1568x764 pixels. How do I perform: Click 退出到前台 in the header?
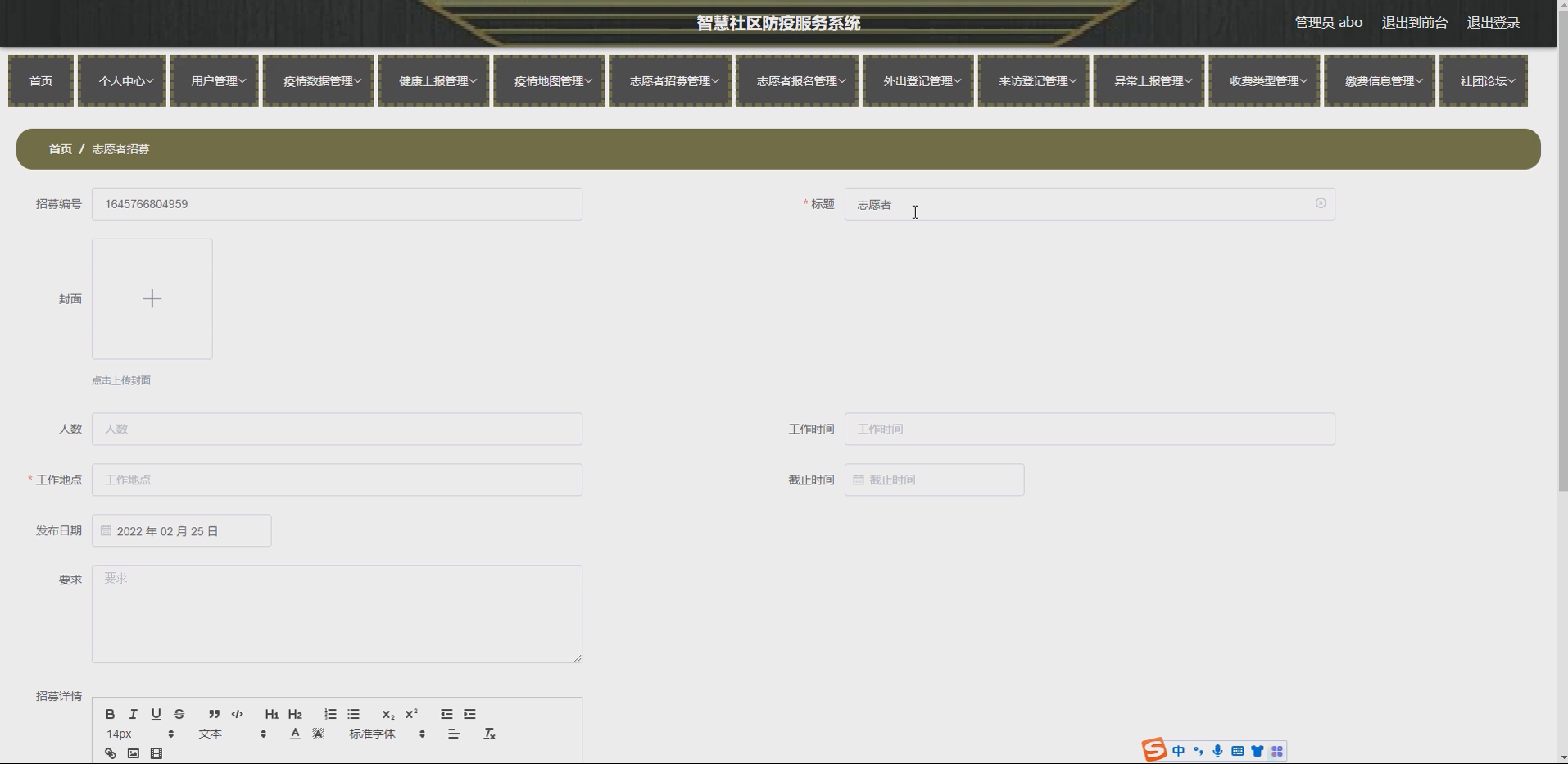(1414, 23)
